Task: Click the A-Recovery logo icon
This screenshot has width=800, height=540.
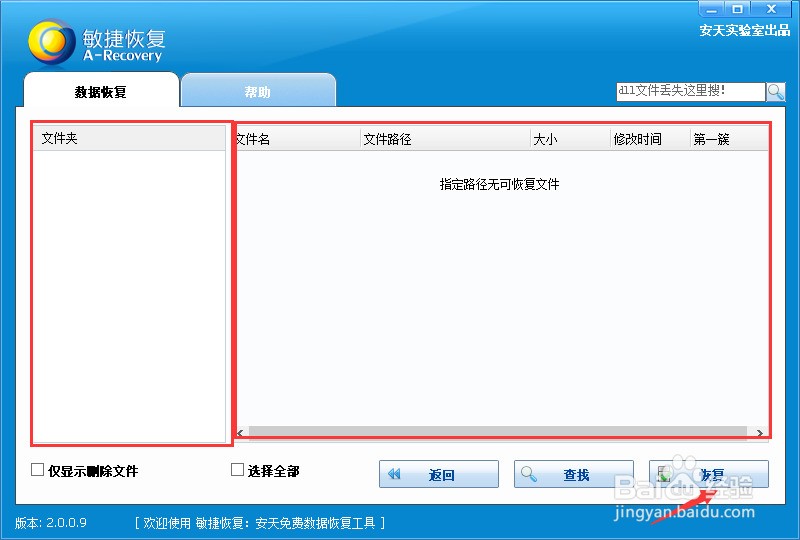Action: [x=51, y=41]
